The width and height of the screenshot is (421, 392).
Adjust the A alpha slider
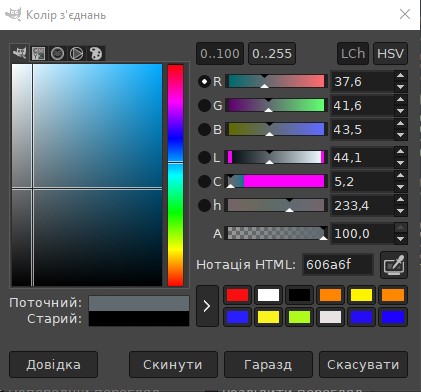276,233
